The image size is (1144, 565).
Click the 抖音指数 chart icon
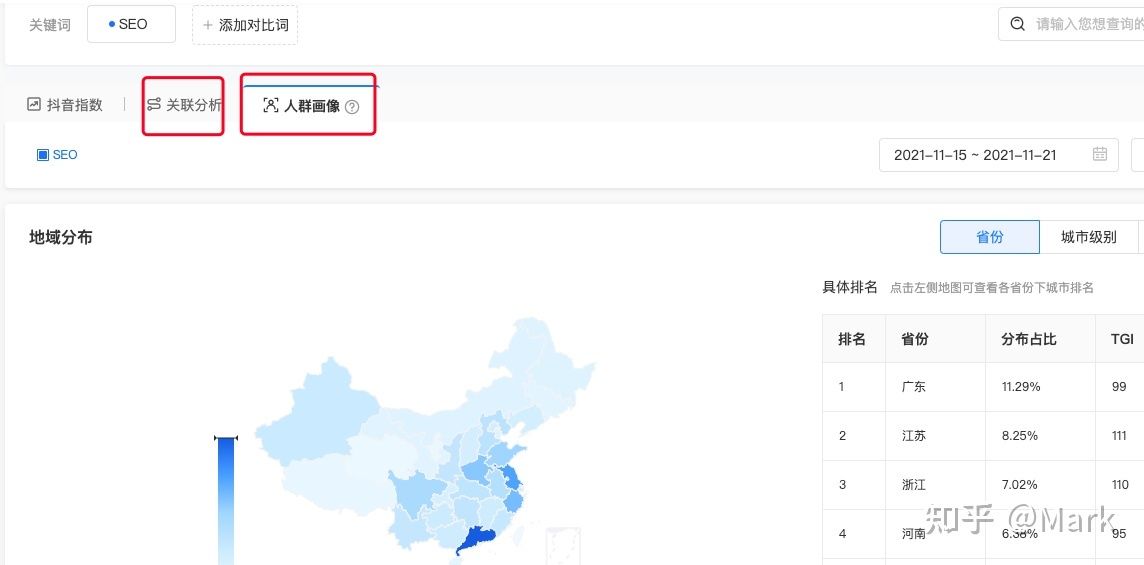pos(34,104)
